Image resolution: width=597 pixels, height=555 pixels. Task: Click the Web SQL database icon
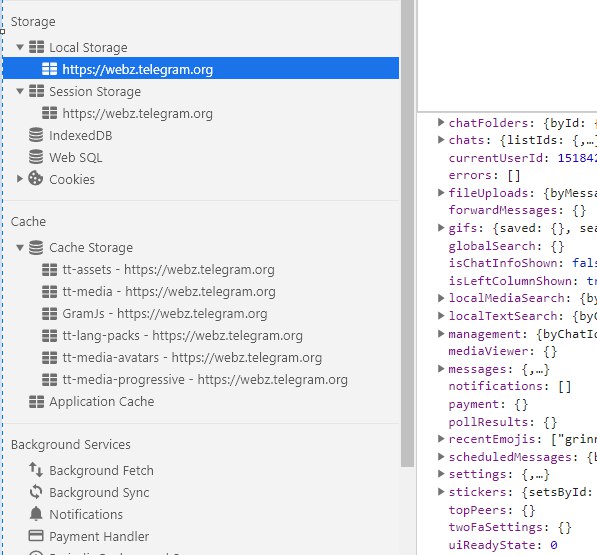[x=36, y=157]
